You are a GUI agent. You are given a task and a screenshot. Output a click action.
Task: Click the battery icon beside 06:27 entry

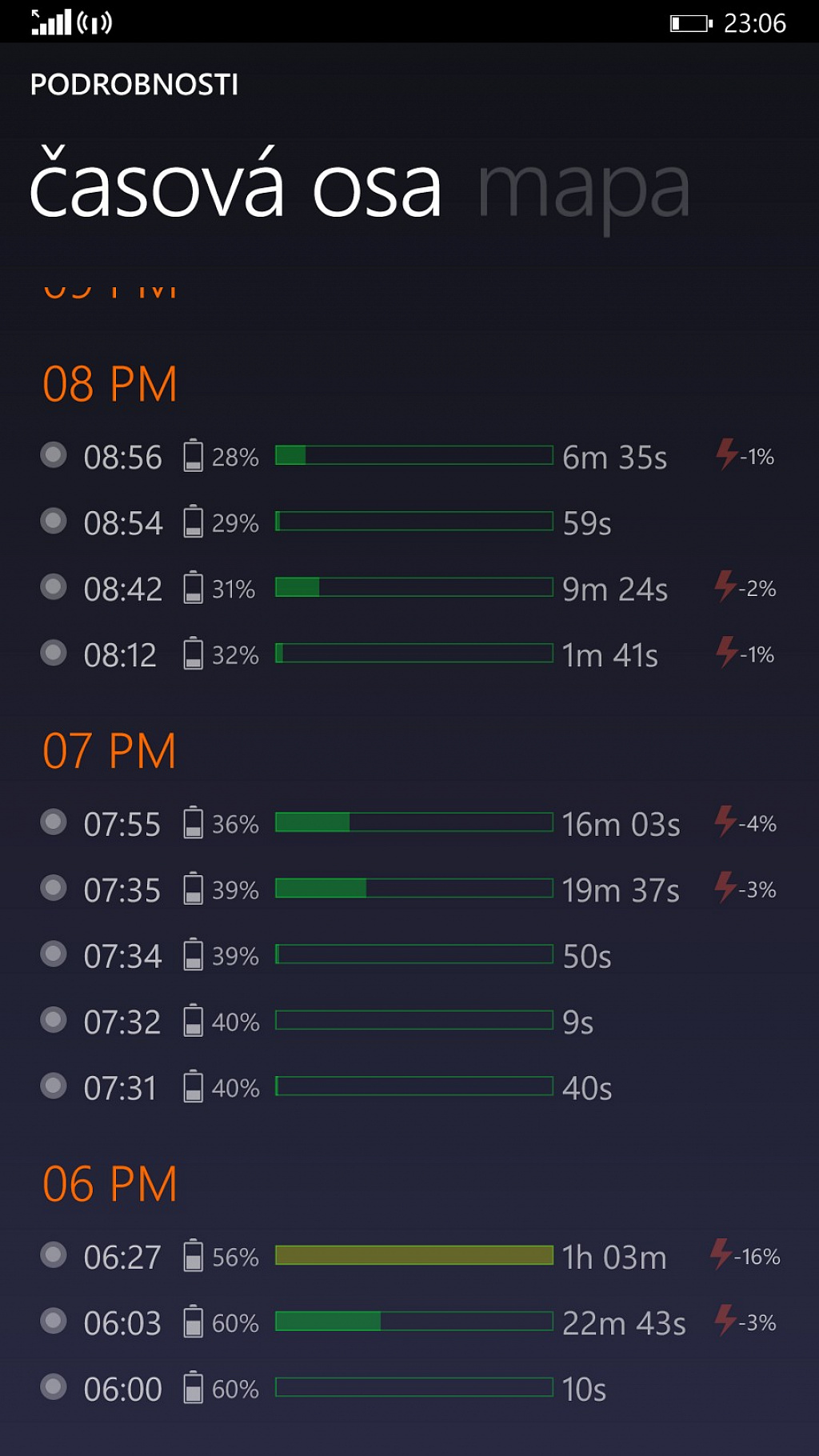193,1256
